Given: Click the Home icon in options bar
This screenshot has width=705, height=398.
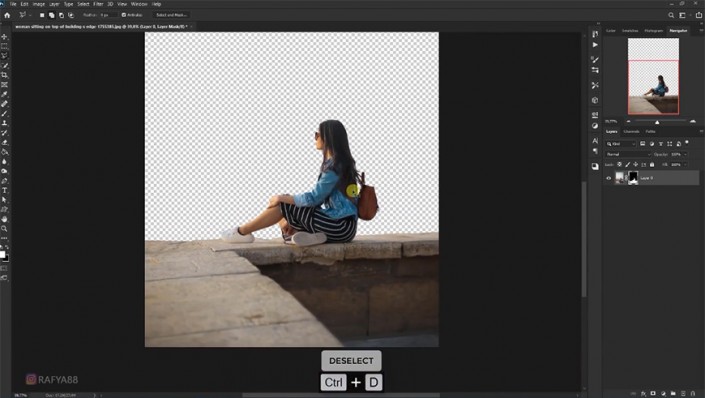Looking at the screenshot, I should (7, 15).
